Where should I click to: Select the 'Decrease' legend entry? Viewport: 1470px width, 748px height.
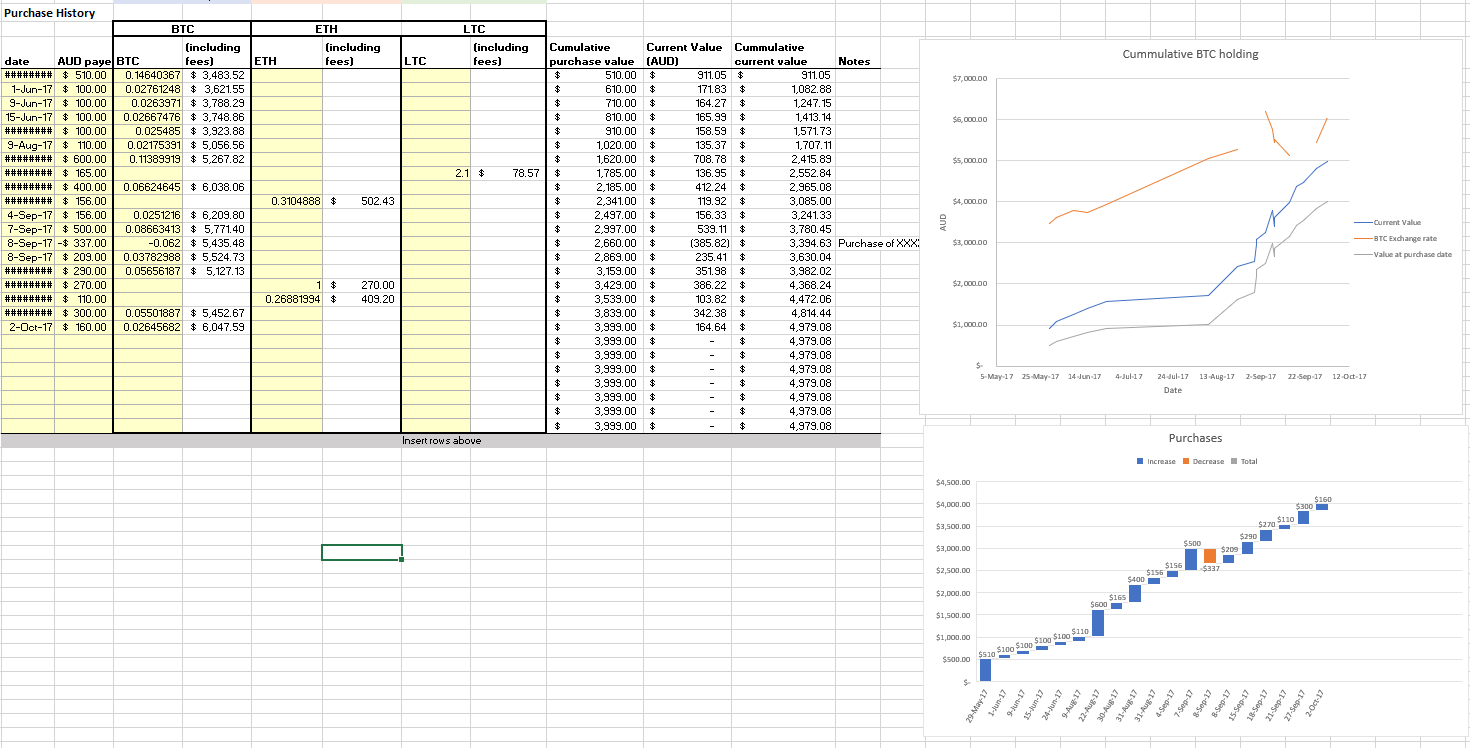pos(1203,461)
